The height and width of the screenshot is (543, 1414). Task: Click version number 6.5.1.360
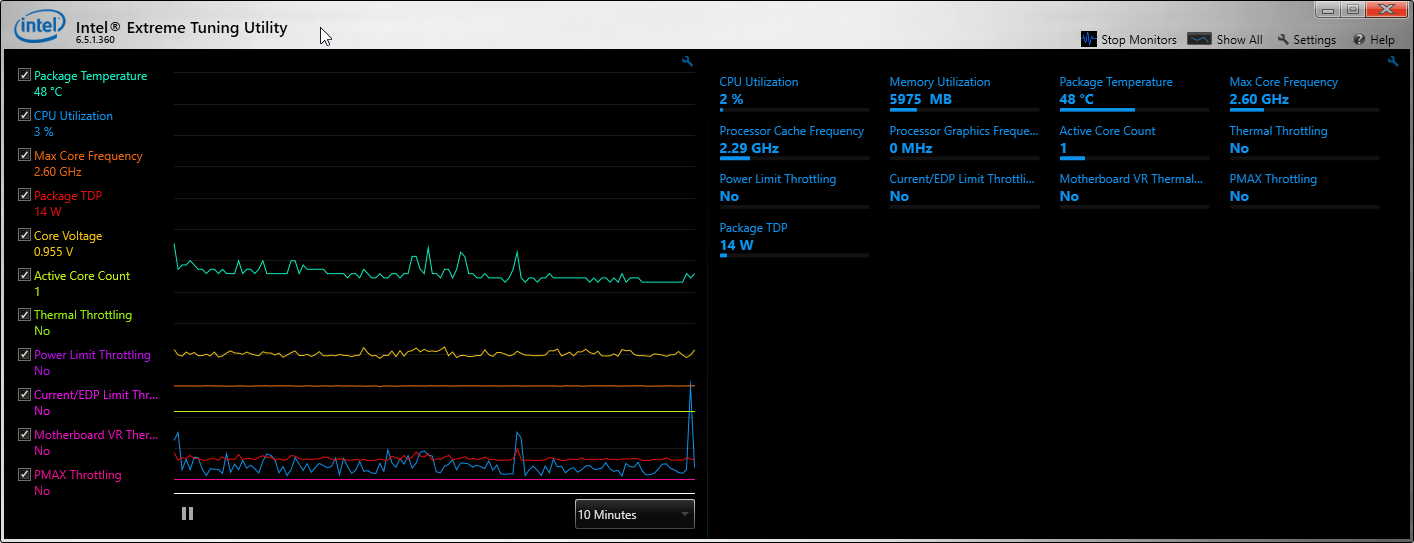pos(95,41)
